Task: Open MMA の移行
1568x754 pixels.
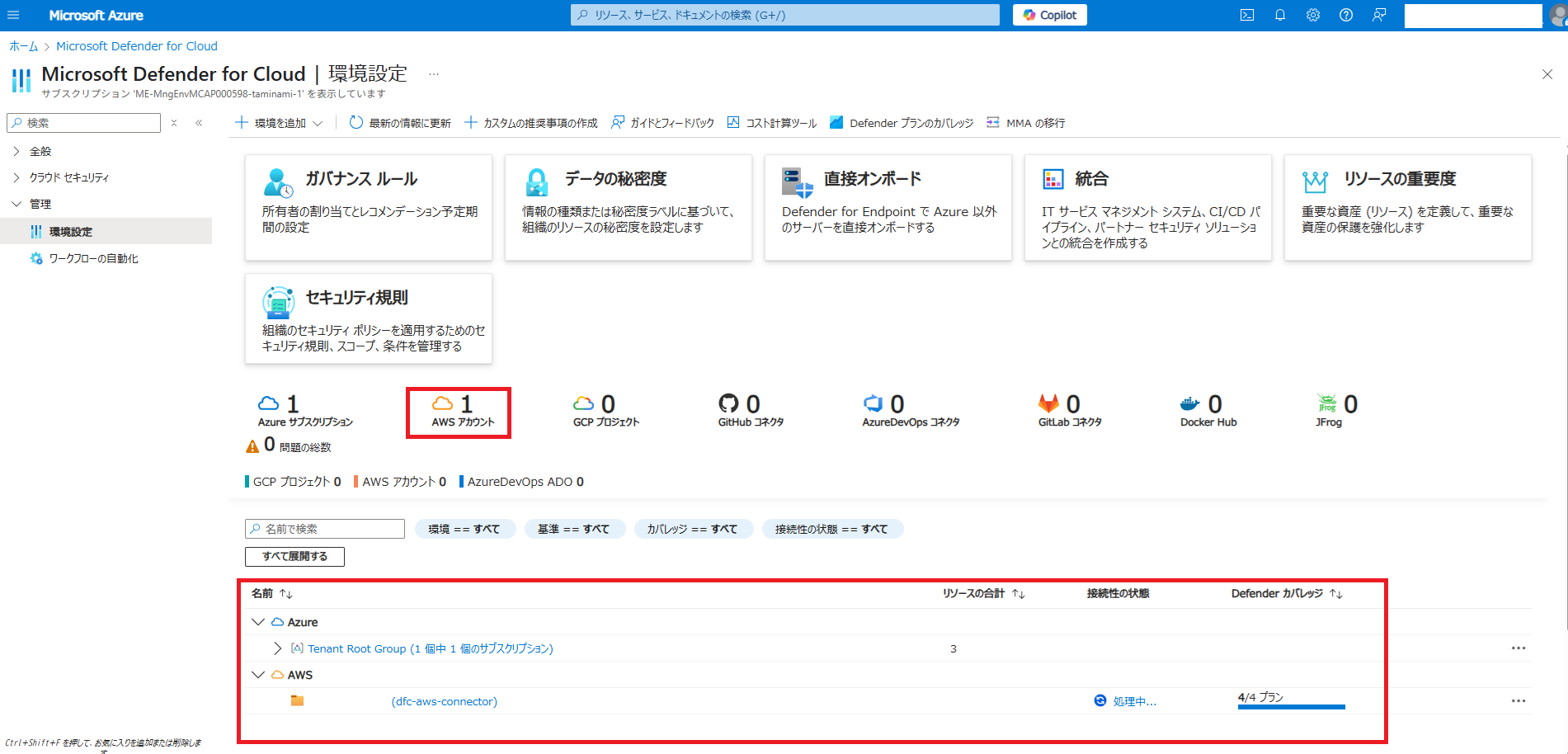Action: [x=1026, y=123]
